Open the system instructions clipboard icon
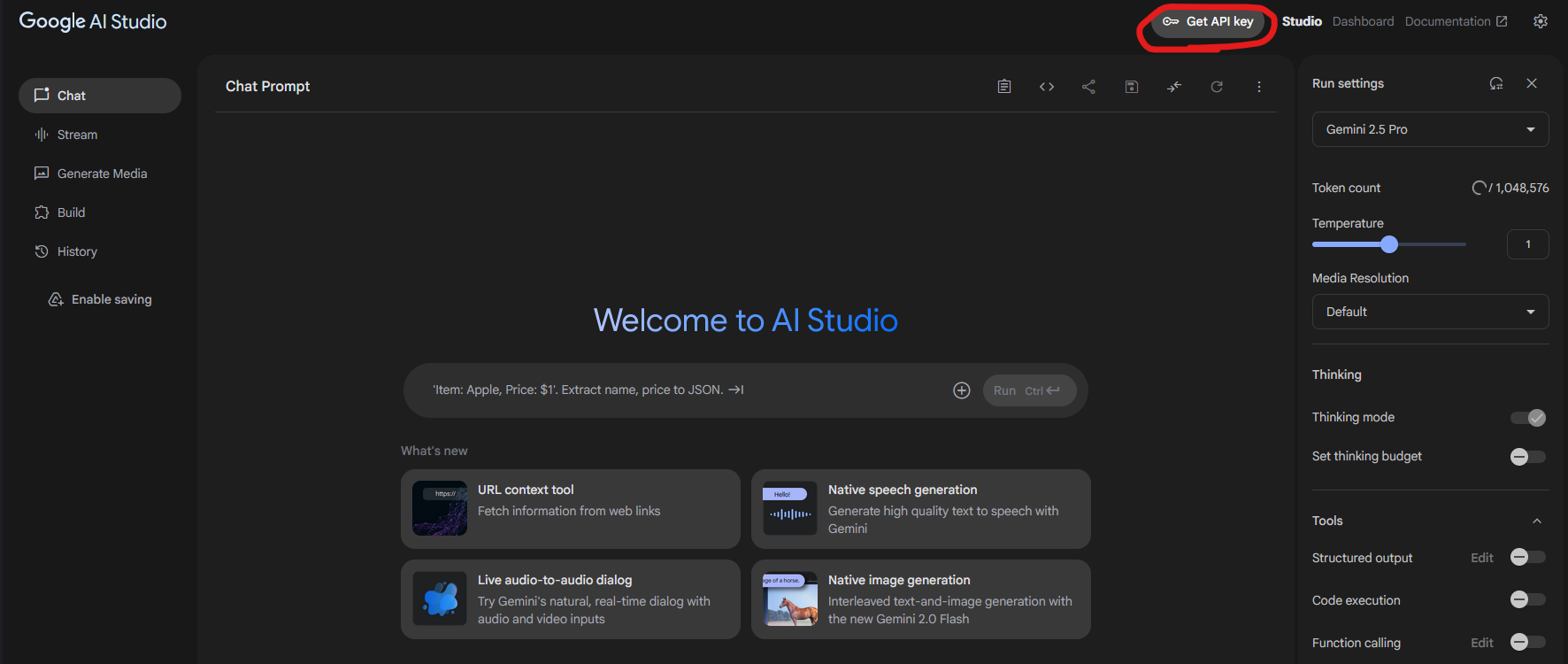Screen dimensions: 1568x664 click(x=1004, y=87)
